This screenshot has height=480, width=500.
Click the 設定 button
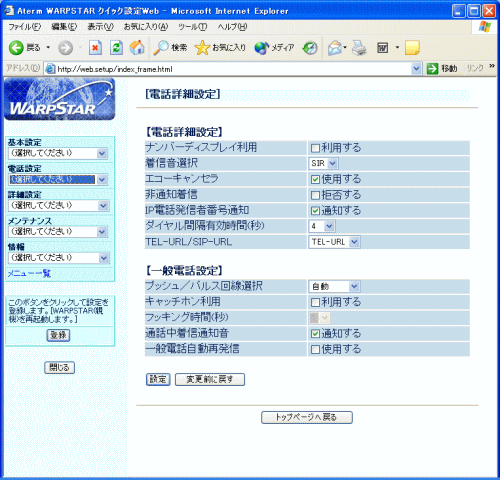158,379
